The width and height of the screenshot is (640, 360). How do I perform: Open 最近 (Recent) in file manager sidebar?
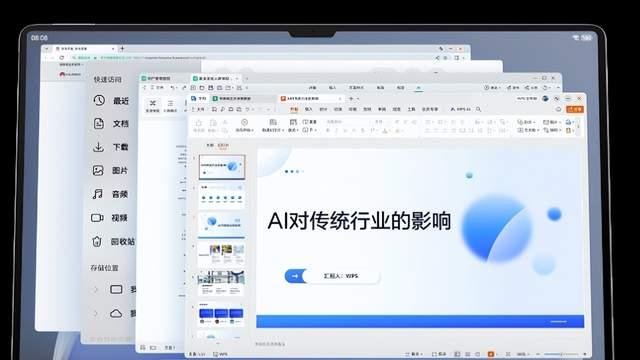pos(111,100)
